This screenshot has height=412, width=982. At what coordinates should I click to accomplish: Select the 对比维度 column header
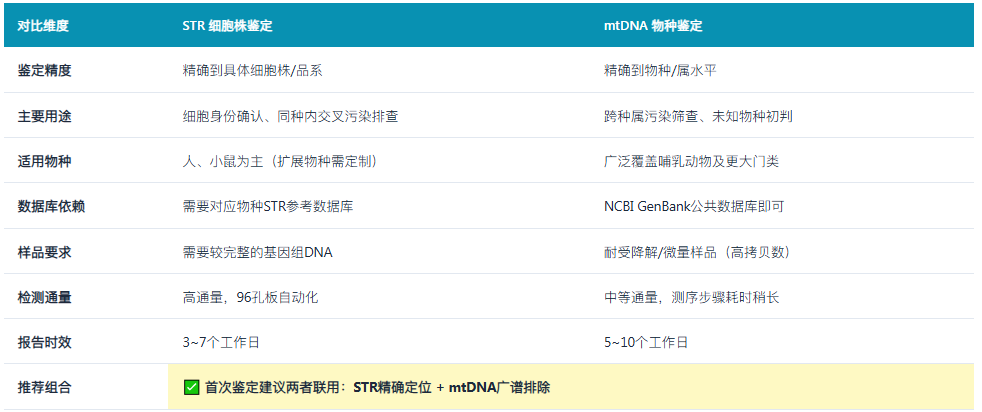click(x=43, y=26)
